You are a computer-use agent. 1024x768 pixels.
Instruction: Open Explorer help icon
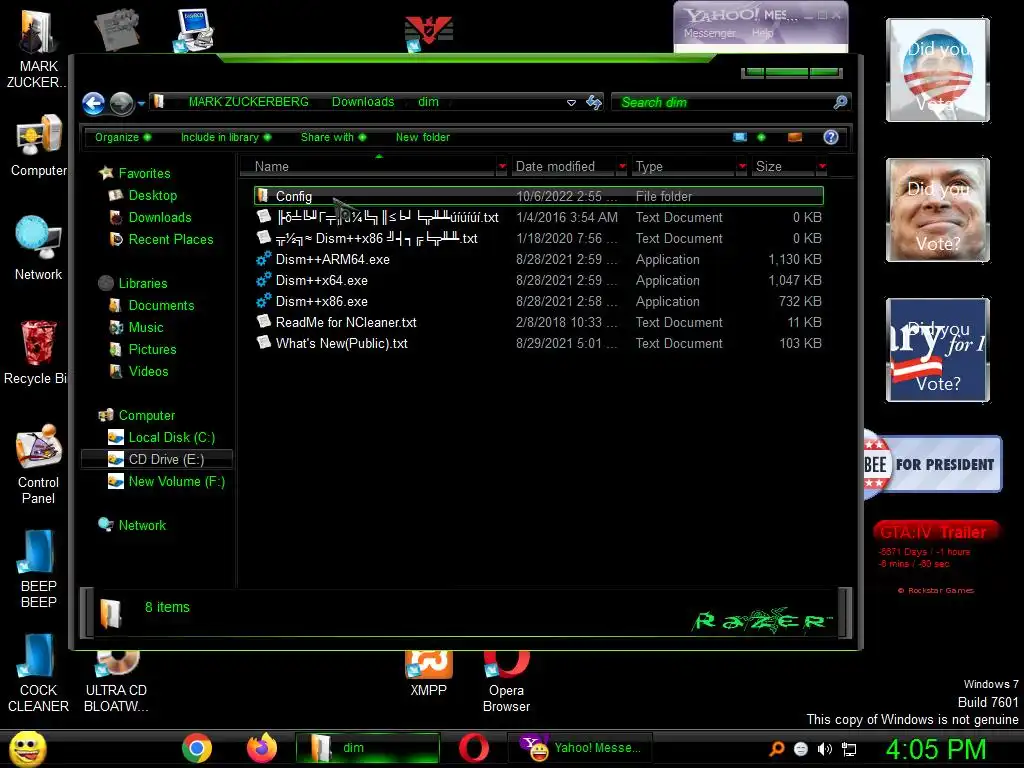831,137
